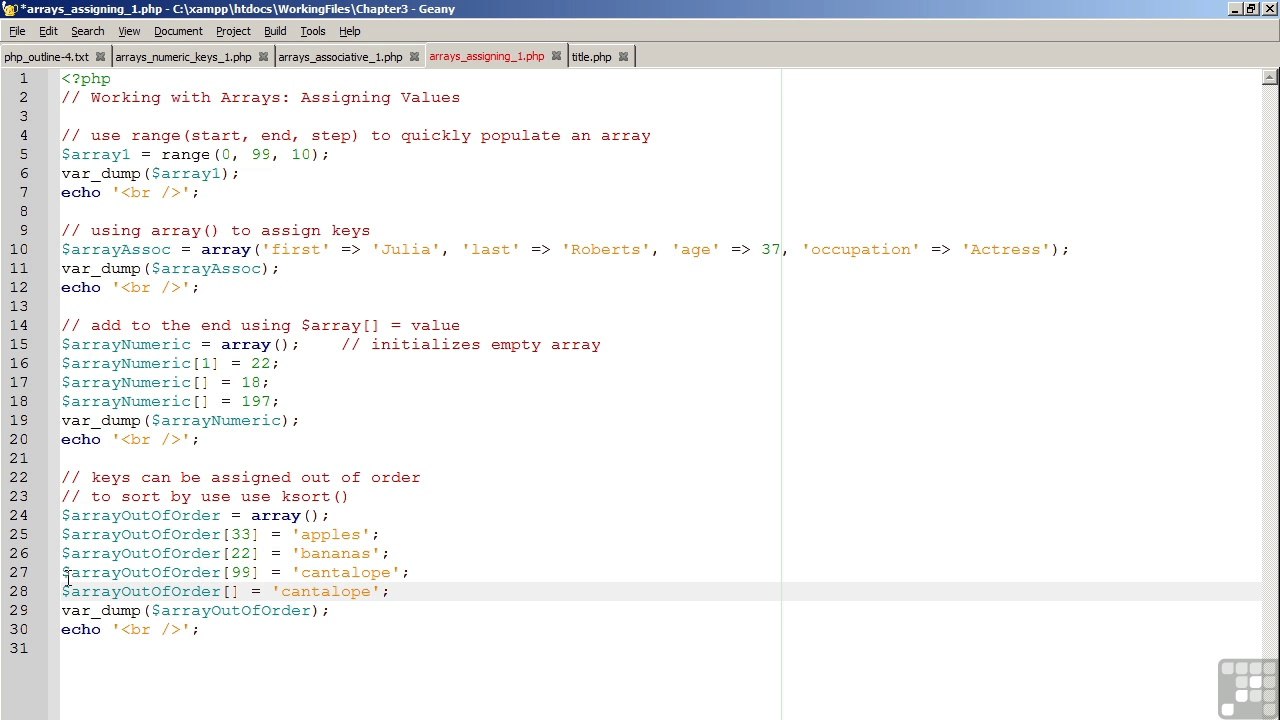Place cursor in '$array1 = range(0, 99, 10);'

[195, 154]
